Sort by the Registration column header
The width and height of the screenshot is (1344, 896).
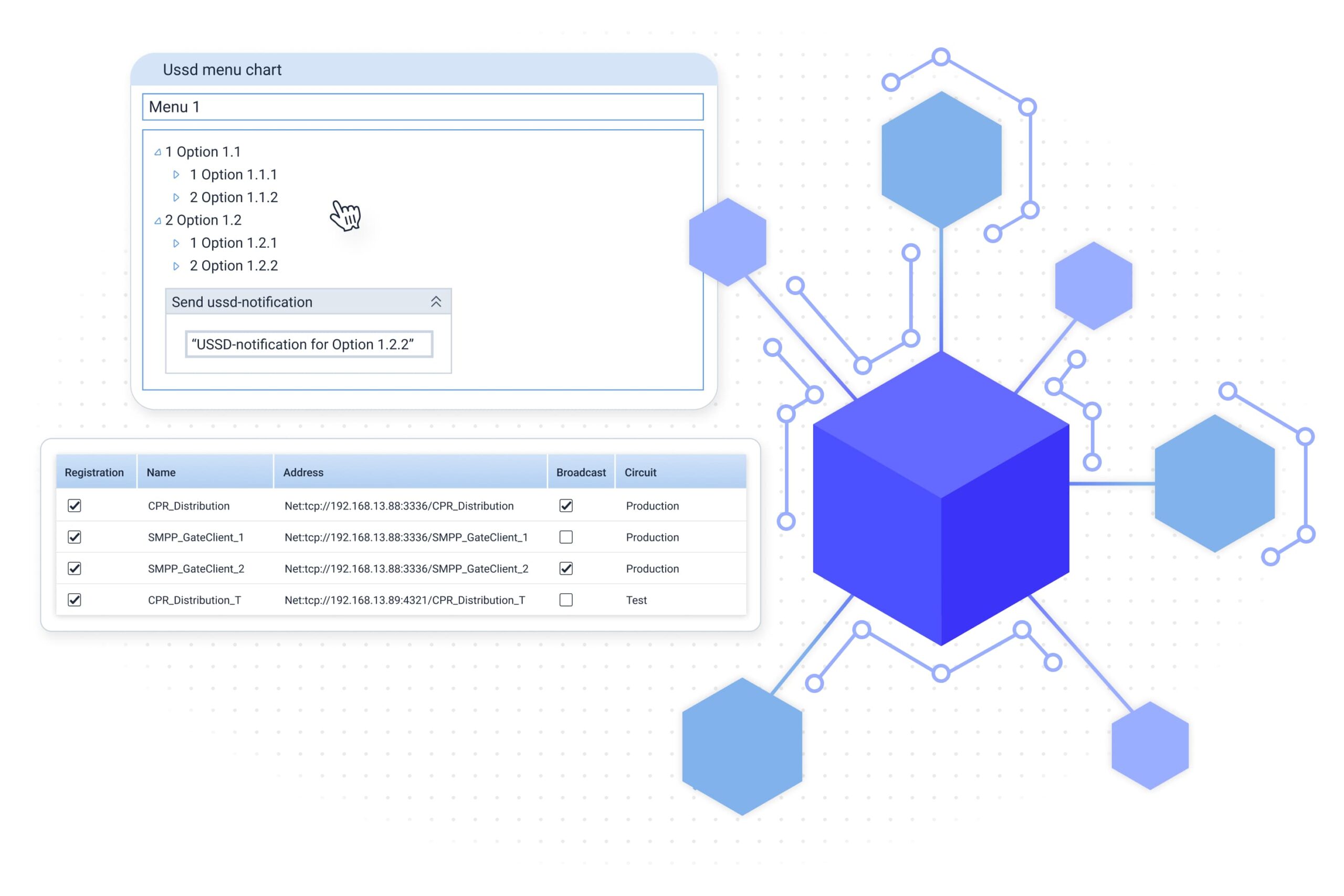tap(94, 472)
